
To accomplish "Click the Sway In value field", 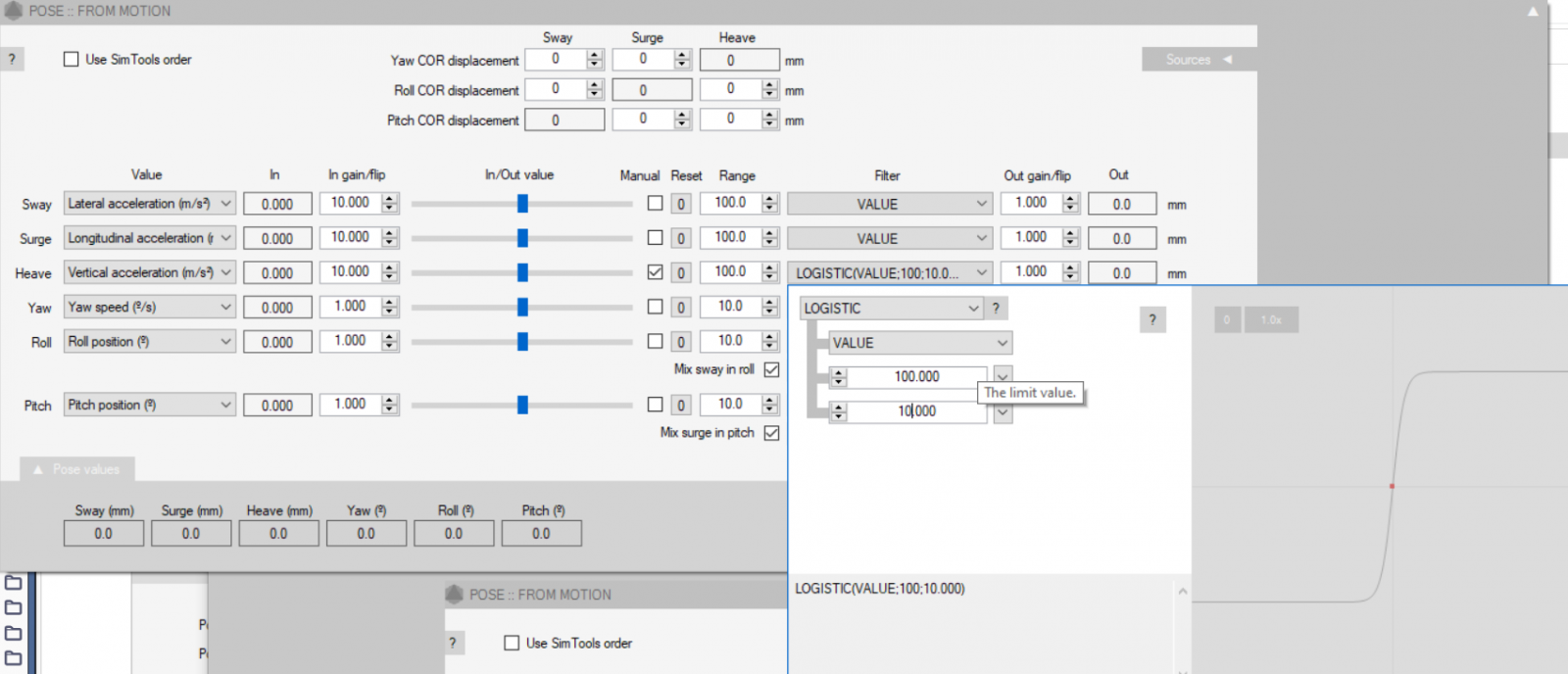I will click(277, 204).
